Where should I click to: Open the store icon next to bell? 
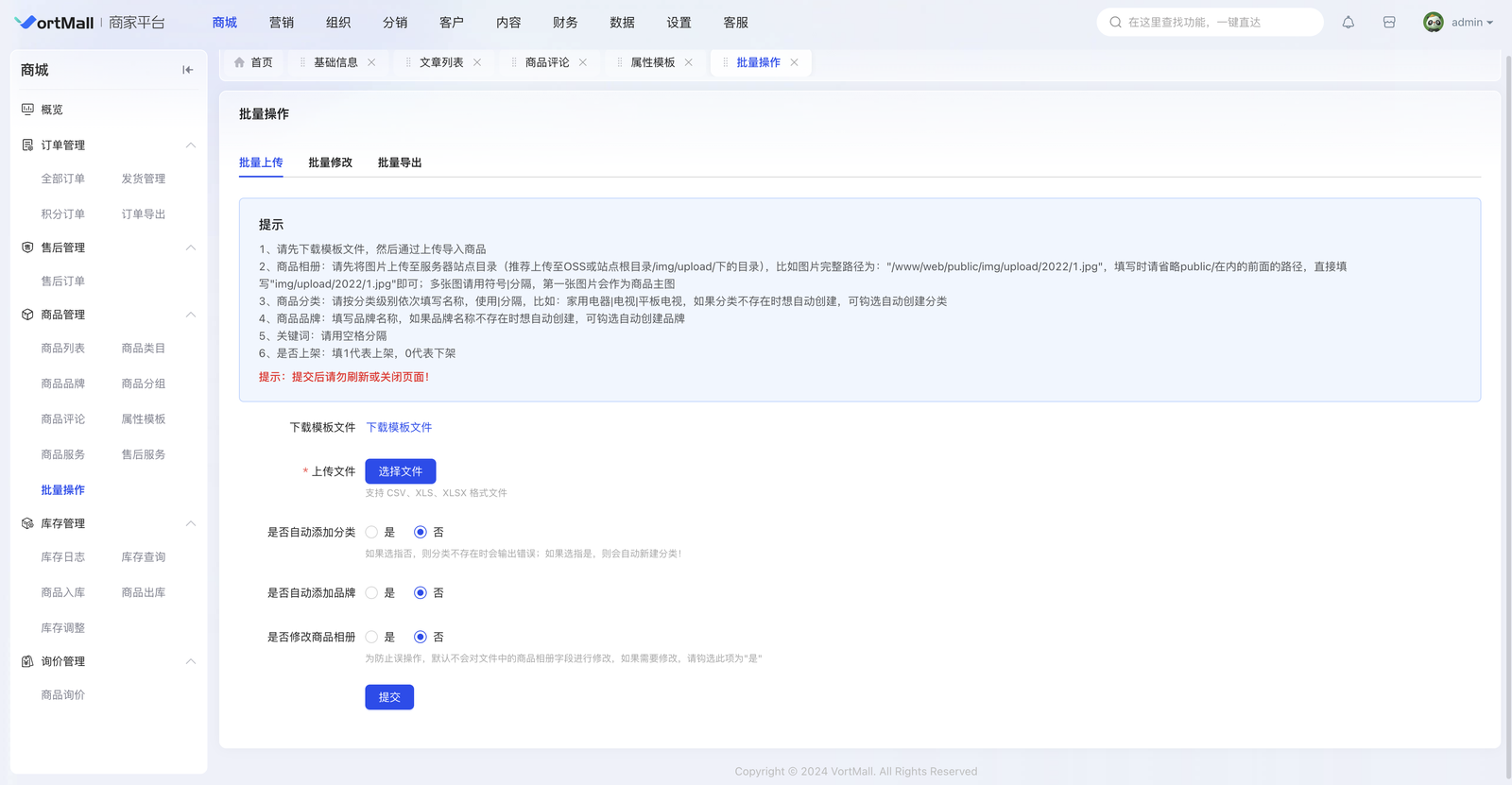[x=1389, y=23]
